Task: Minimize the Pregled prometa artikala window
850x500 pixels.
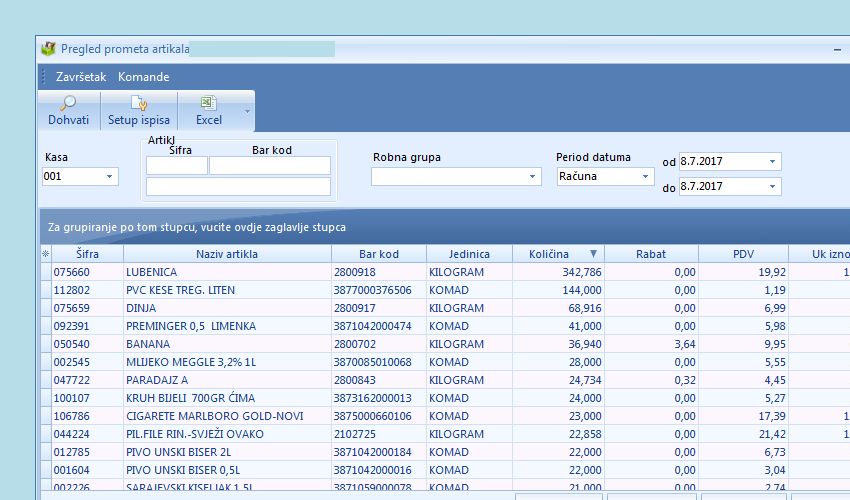Action: pos(836,49)
